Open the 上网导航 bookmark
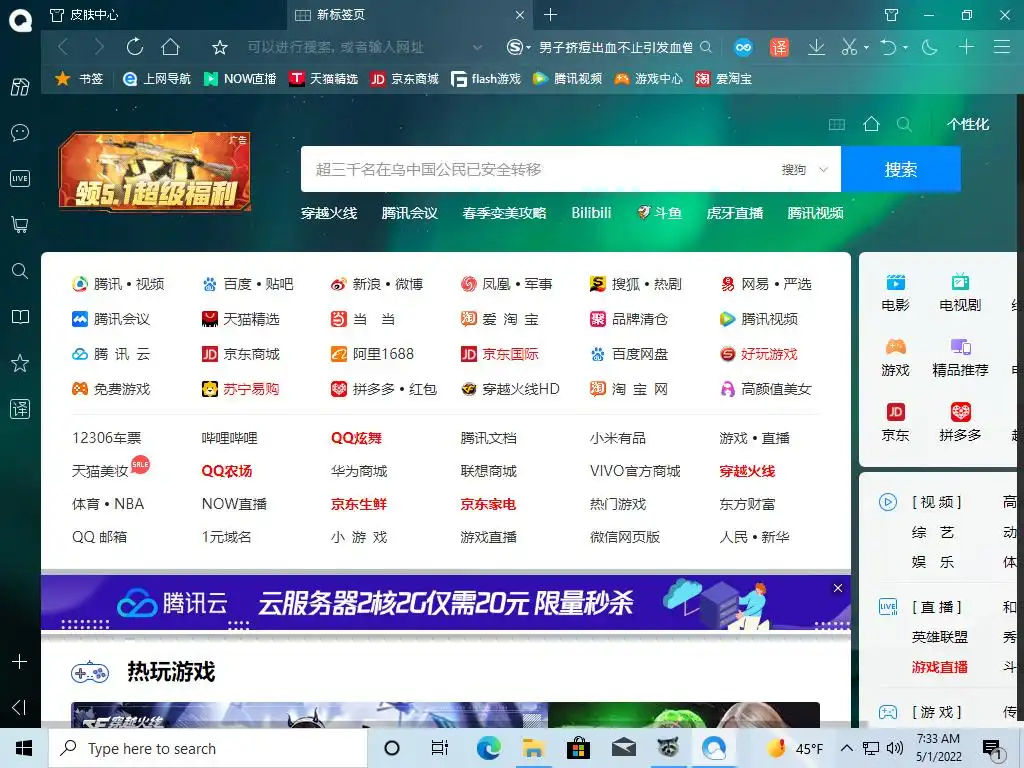1024x768 pixels. click(157, 79)
